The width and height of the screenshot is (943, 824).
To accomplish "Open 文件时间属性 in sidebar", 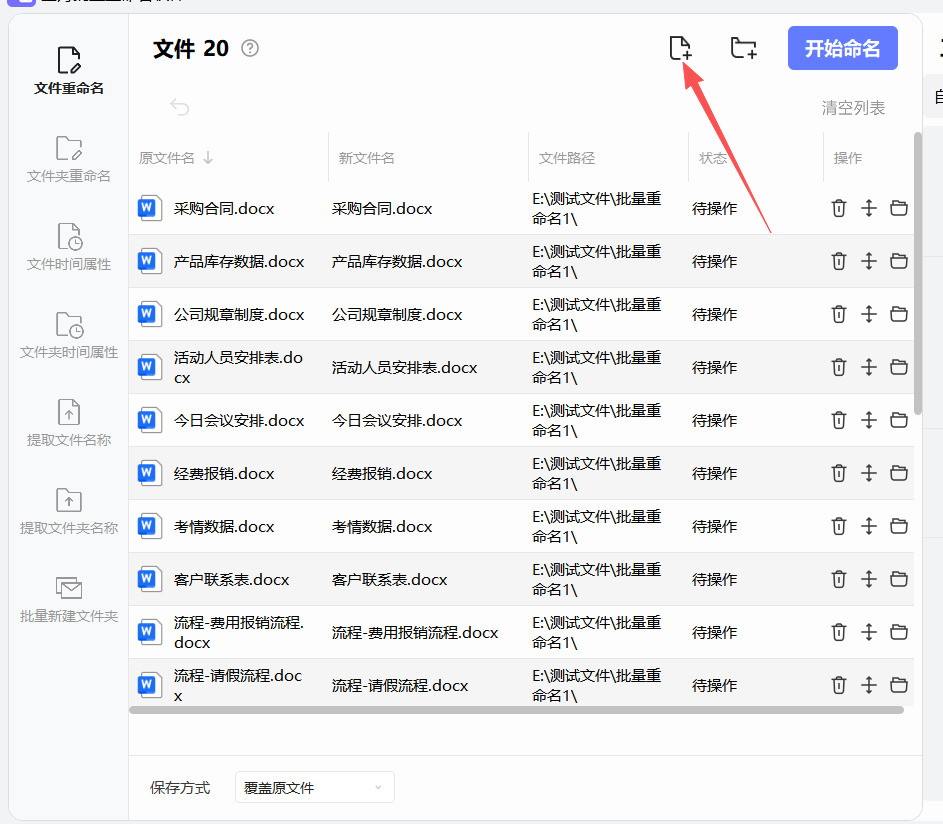I will tap(69, 248).
